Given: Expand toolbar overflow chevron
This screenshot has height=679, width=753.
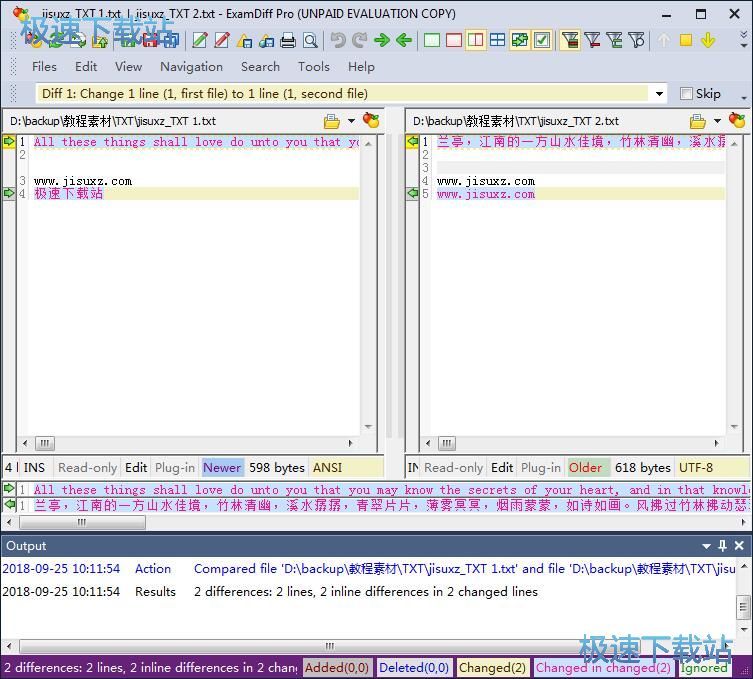Looking at the screenshot, I should coord(743,39).
